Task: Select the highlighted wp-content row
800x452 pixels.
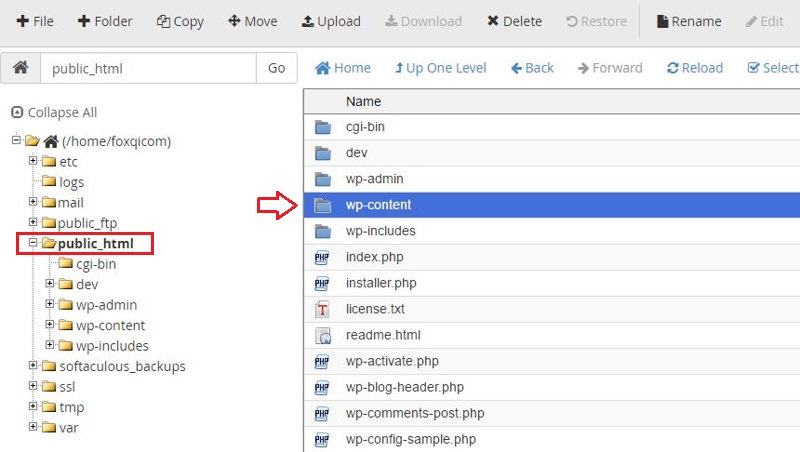Action: (x=552, y=205)
